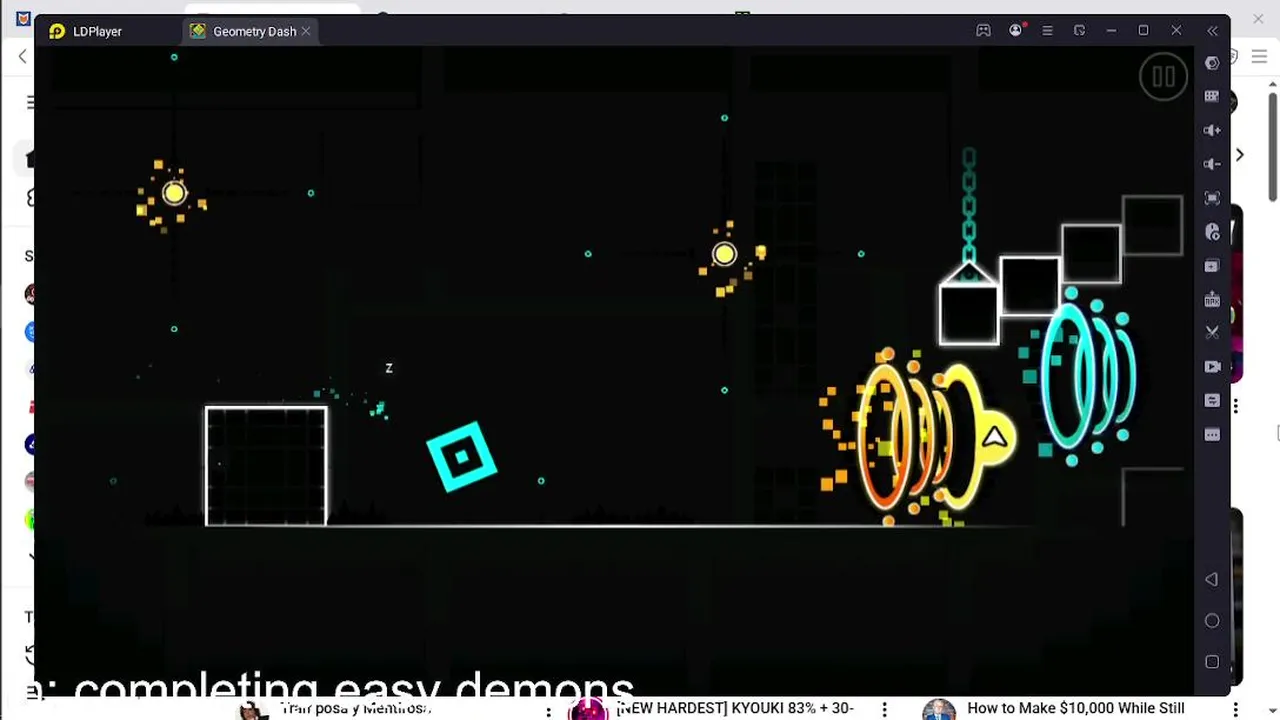
Task: Start the video recorder tool
Action: coord(1213,367)
